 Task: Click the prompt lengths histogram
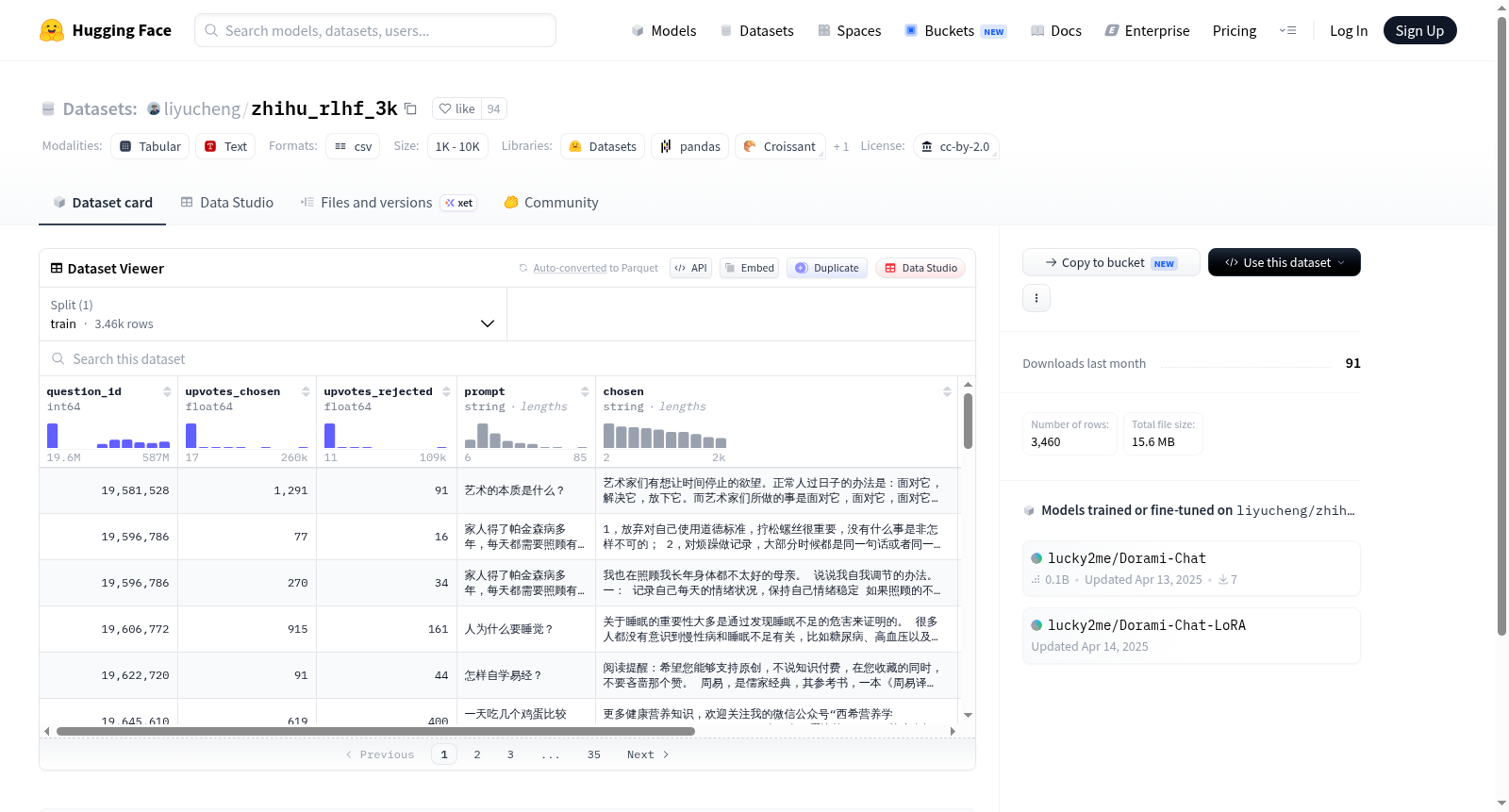(526, 436)
